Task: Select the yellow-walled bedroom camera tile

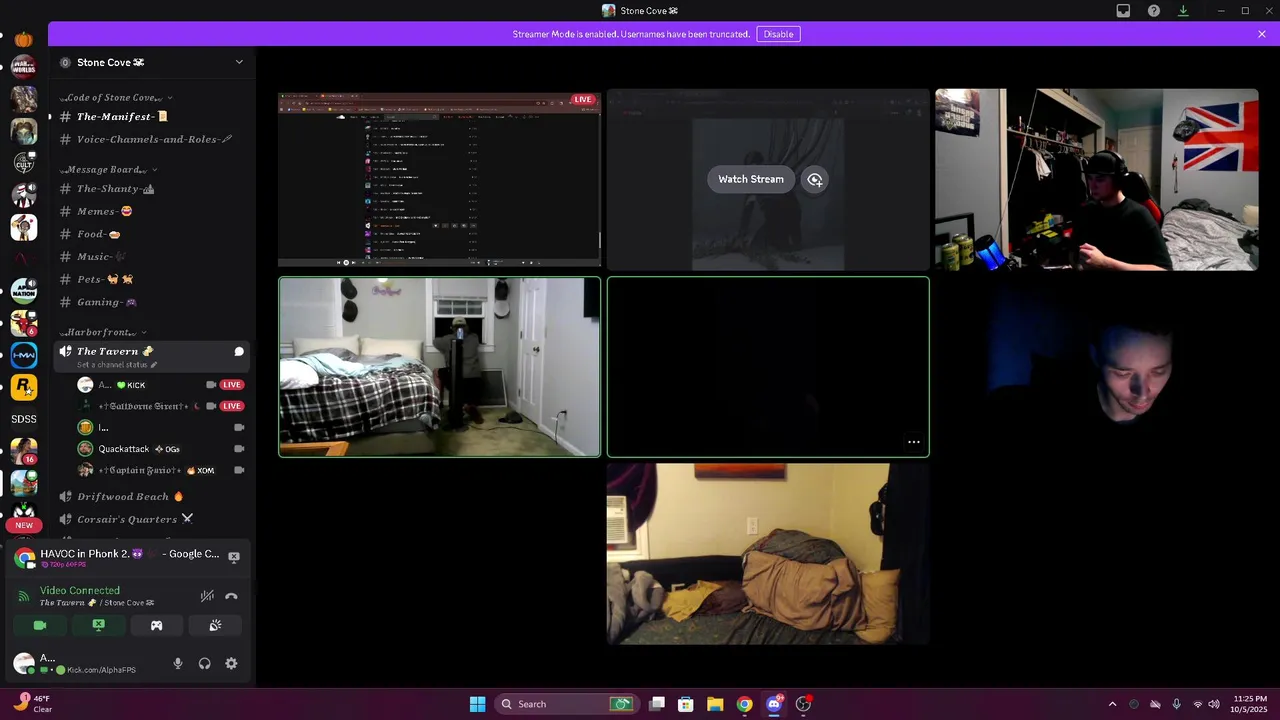Action: 768,554
